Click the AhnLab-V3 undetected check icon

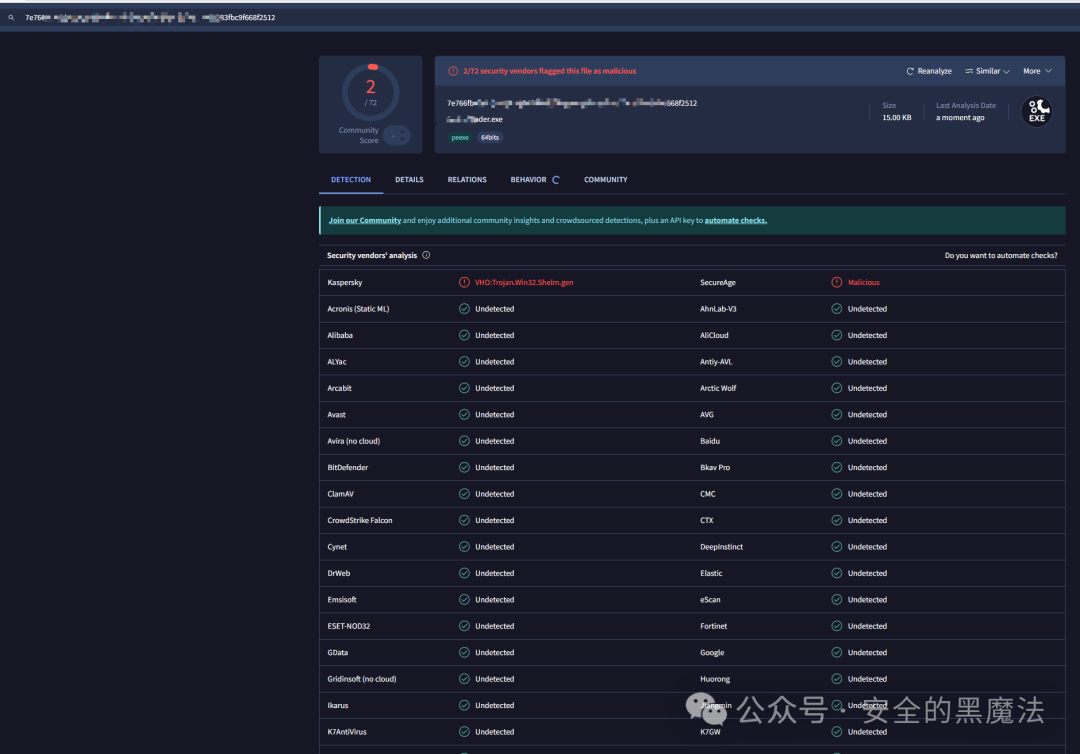coord(836,308)
